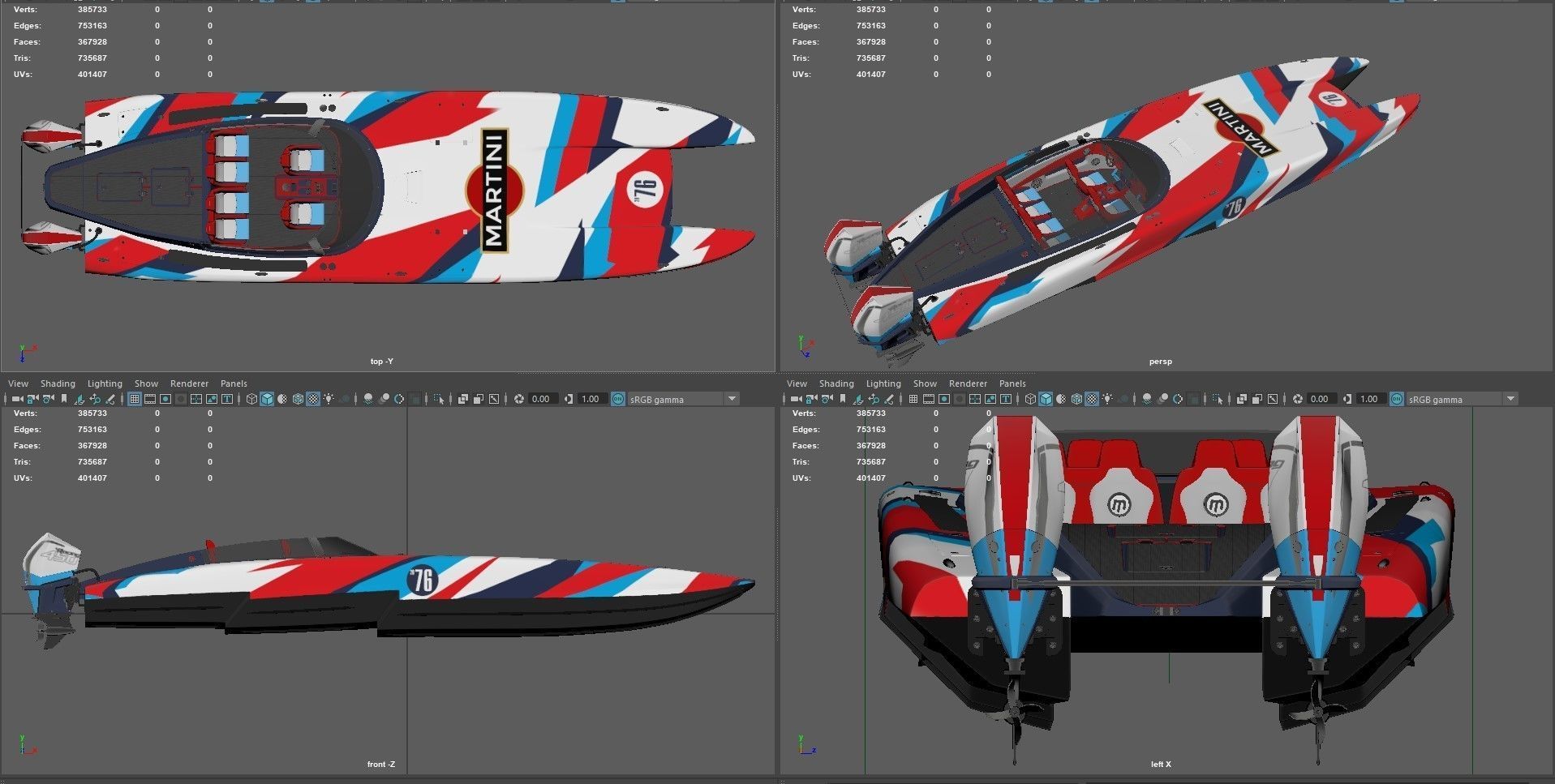Image resolution: width=1555 pixels, height=784 pixels.
Task: Click Gamma icon in front -Z panel
Action: tap(569, 399)
